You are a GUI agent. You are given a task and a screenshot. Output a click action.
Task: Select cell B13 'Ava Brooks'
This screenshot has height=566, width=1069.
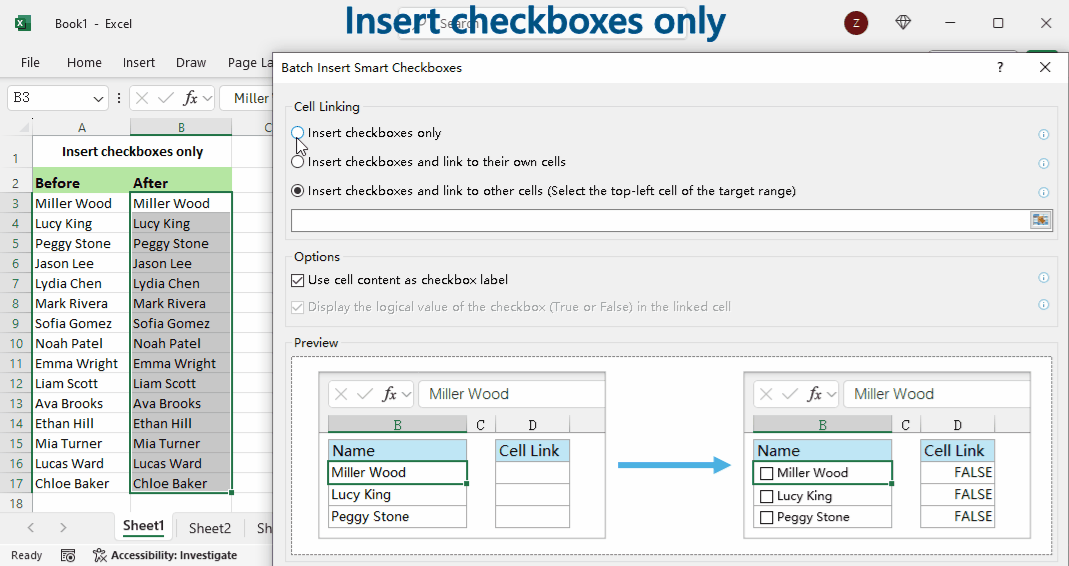coord(181,404)
